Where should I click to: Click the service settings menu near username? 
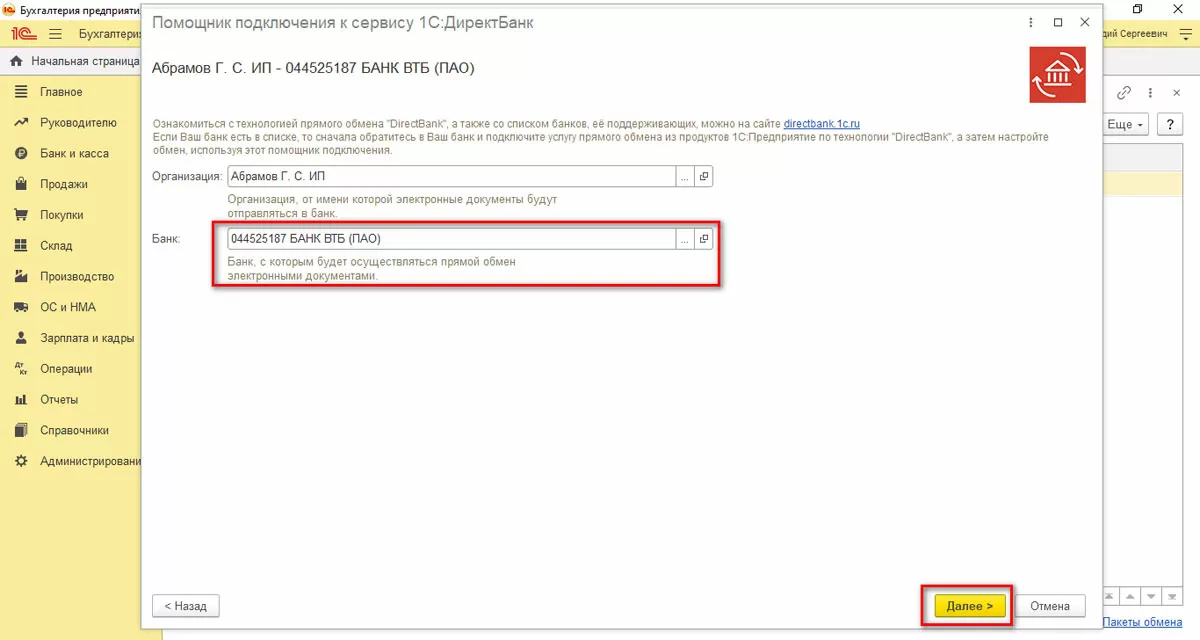(x=1188, y=33)
